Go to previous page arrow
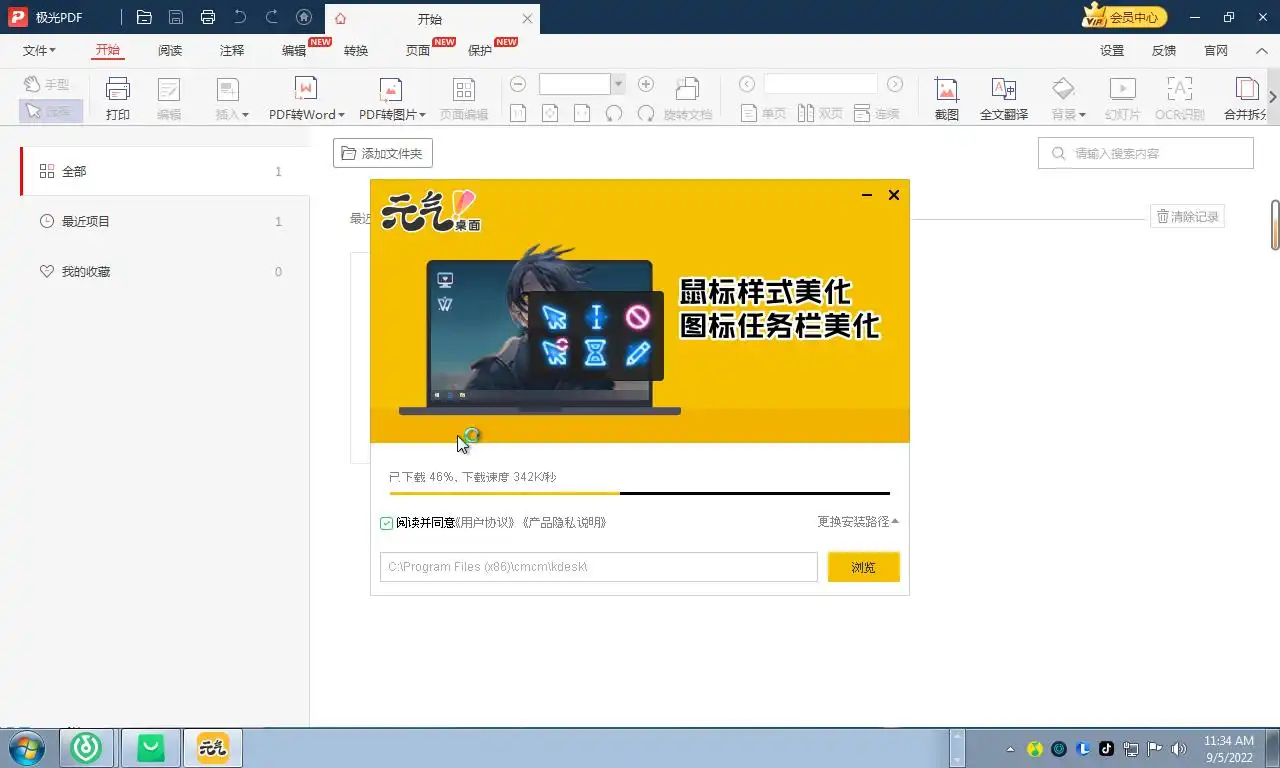The height and width of the screenshot is (768, 1280). point(746,85)
